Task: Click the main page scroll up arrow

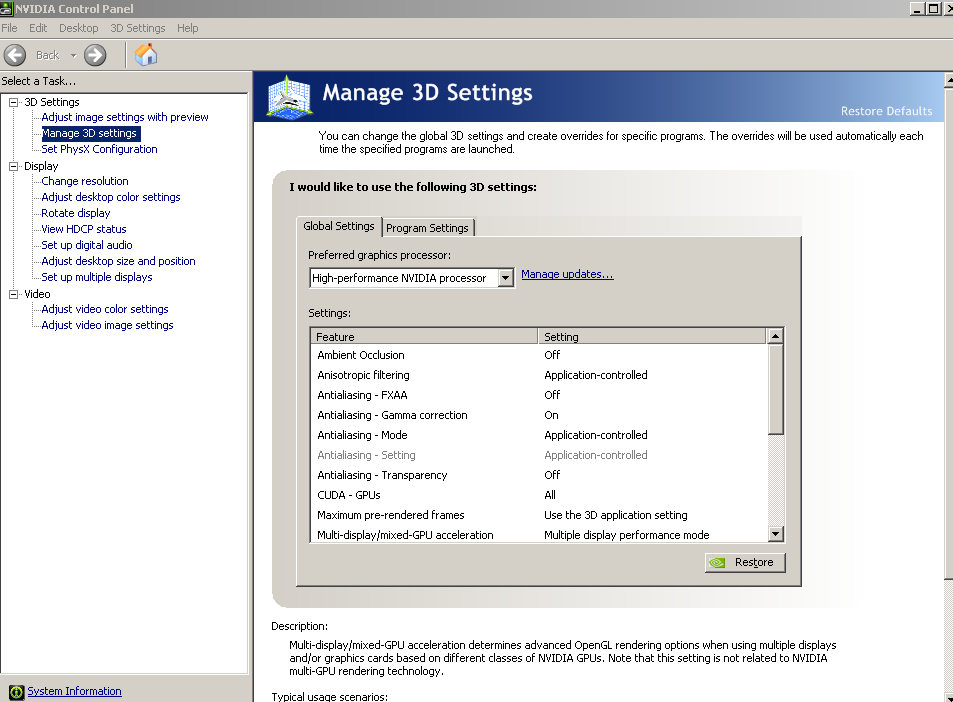Action: [x=949, y=80]
